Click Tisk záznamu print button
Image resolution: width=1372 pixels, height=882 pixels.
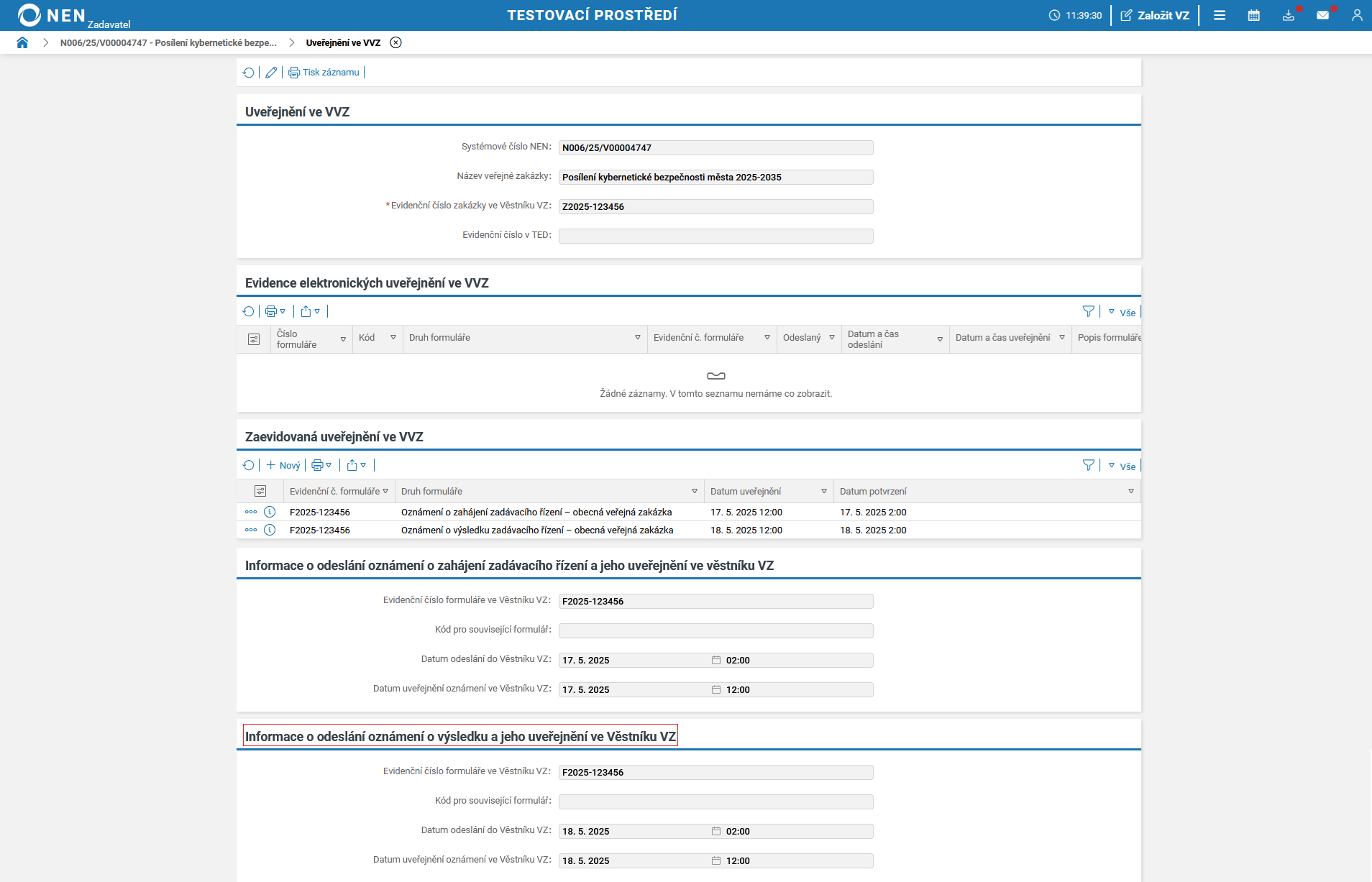[324, 73]
